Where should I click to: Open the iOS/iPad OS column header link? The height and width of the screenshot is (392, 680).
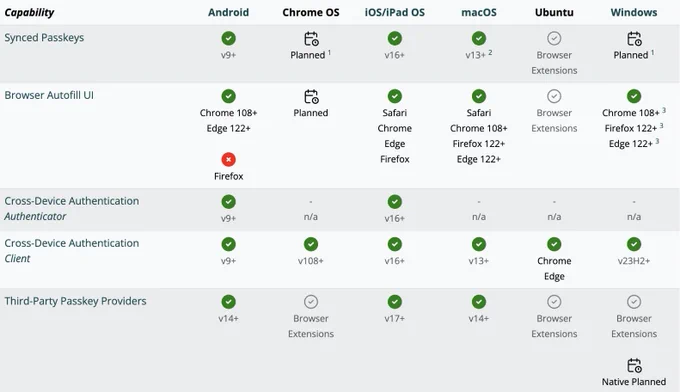394,12
